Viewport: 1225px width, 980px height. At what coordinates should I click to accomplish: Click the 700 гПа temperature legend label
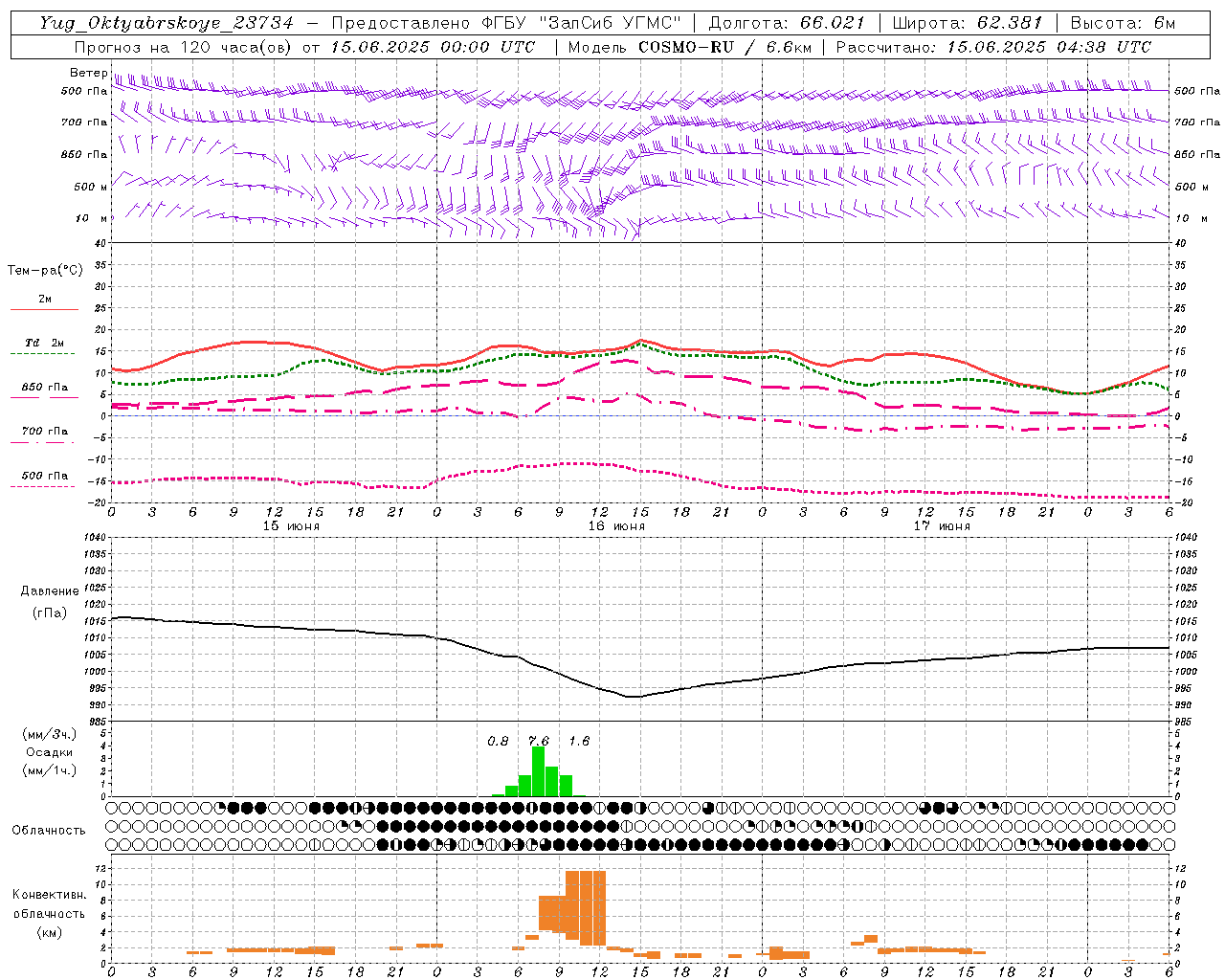(45, 431)
